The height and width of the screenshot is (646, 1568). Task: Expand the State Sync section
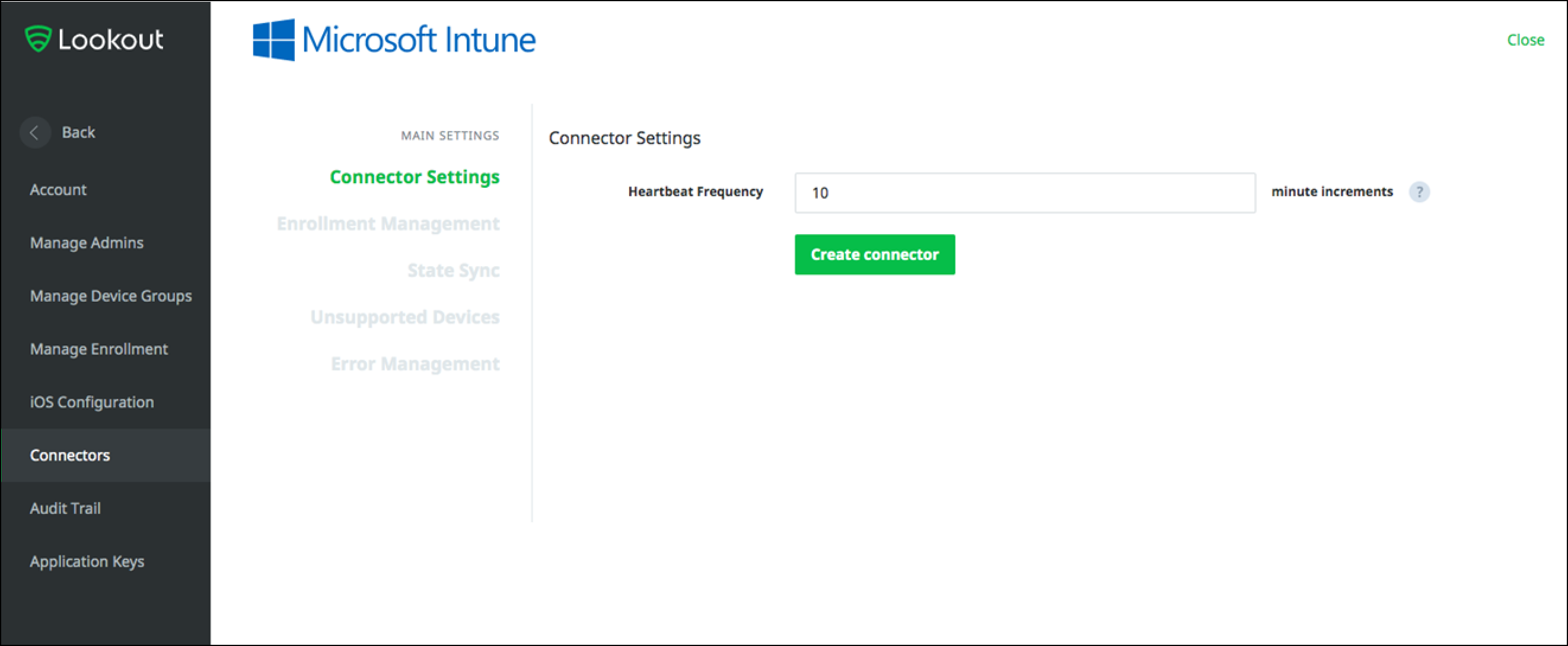tap(453, 269)
